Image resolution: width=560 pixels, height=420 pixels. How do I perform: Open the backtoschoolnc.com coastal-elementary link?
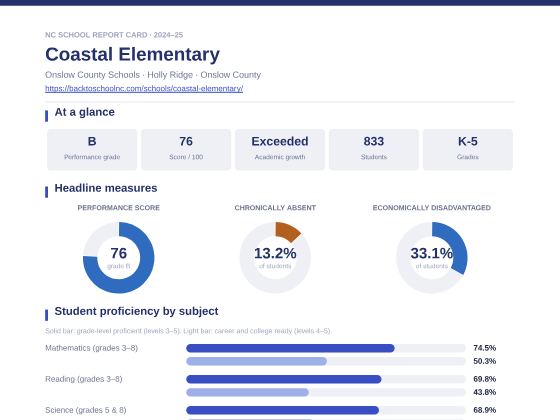point(144,88)
